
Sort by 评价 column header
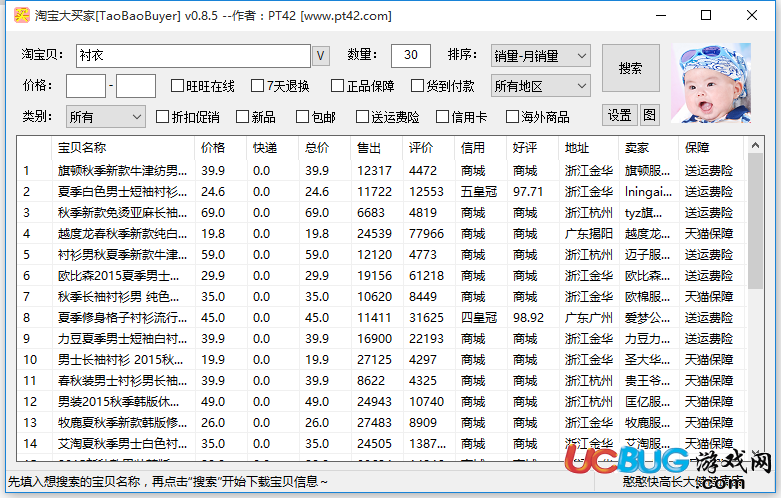pos(428,147)
